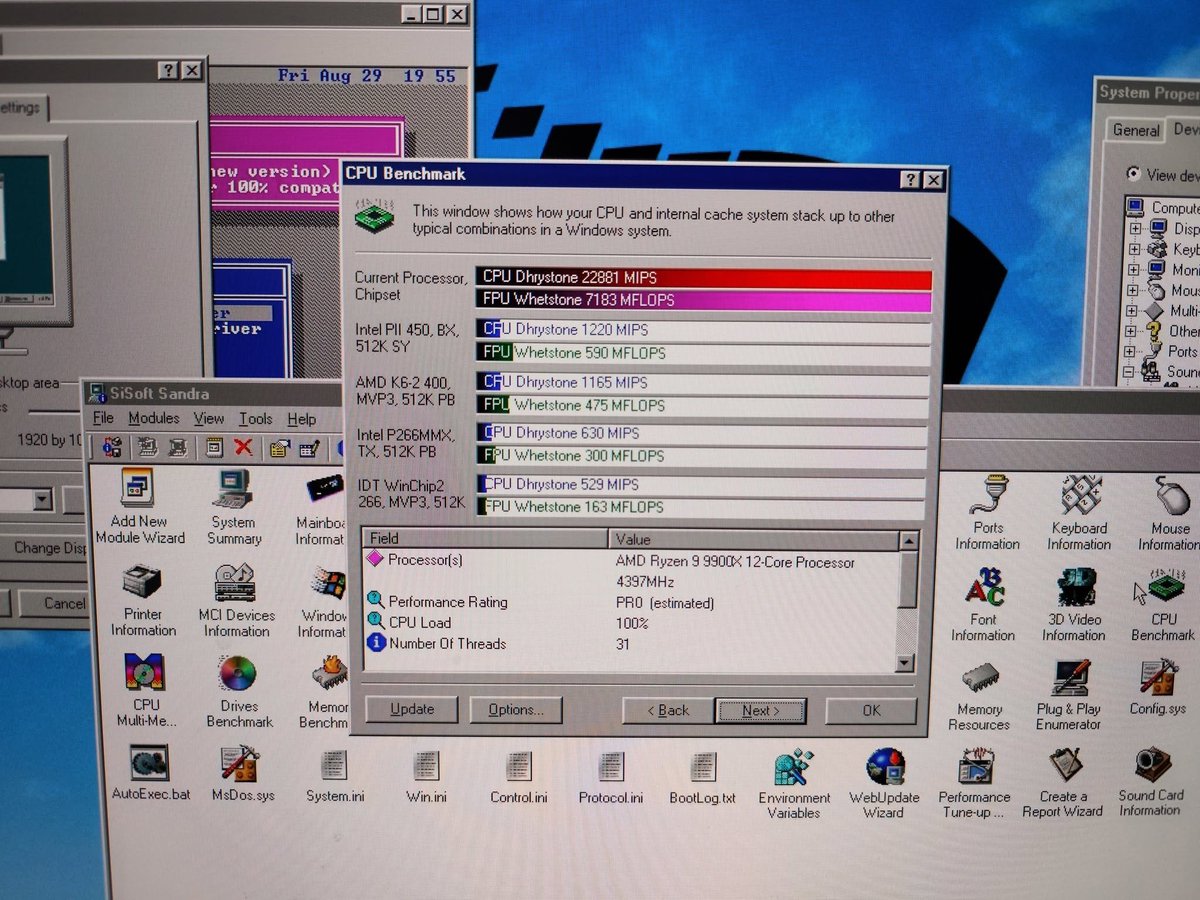The width and height of the screenshot is (1200, 900).
Task: Click the Value column header
Action: (x=754, y=540)
